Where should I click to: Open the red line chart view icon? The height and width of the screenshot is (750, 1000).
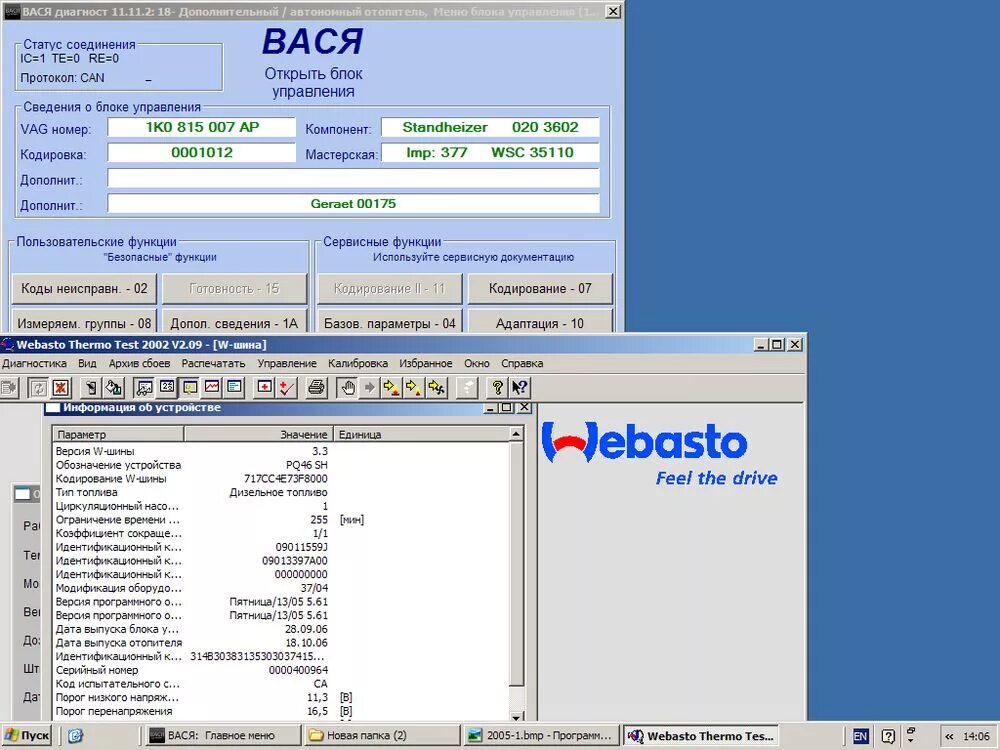click(212, 387)
